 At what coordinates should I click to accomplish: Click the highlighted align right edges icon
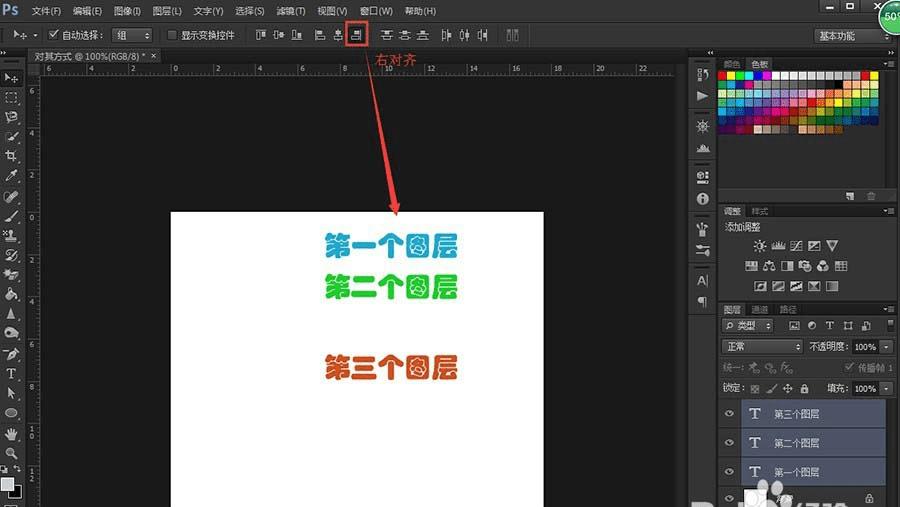click(x=356, y=35)
